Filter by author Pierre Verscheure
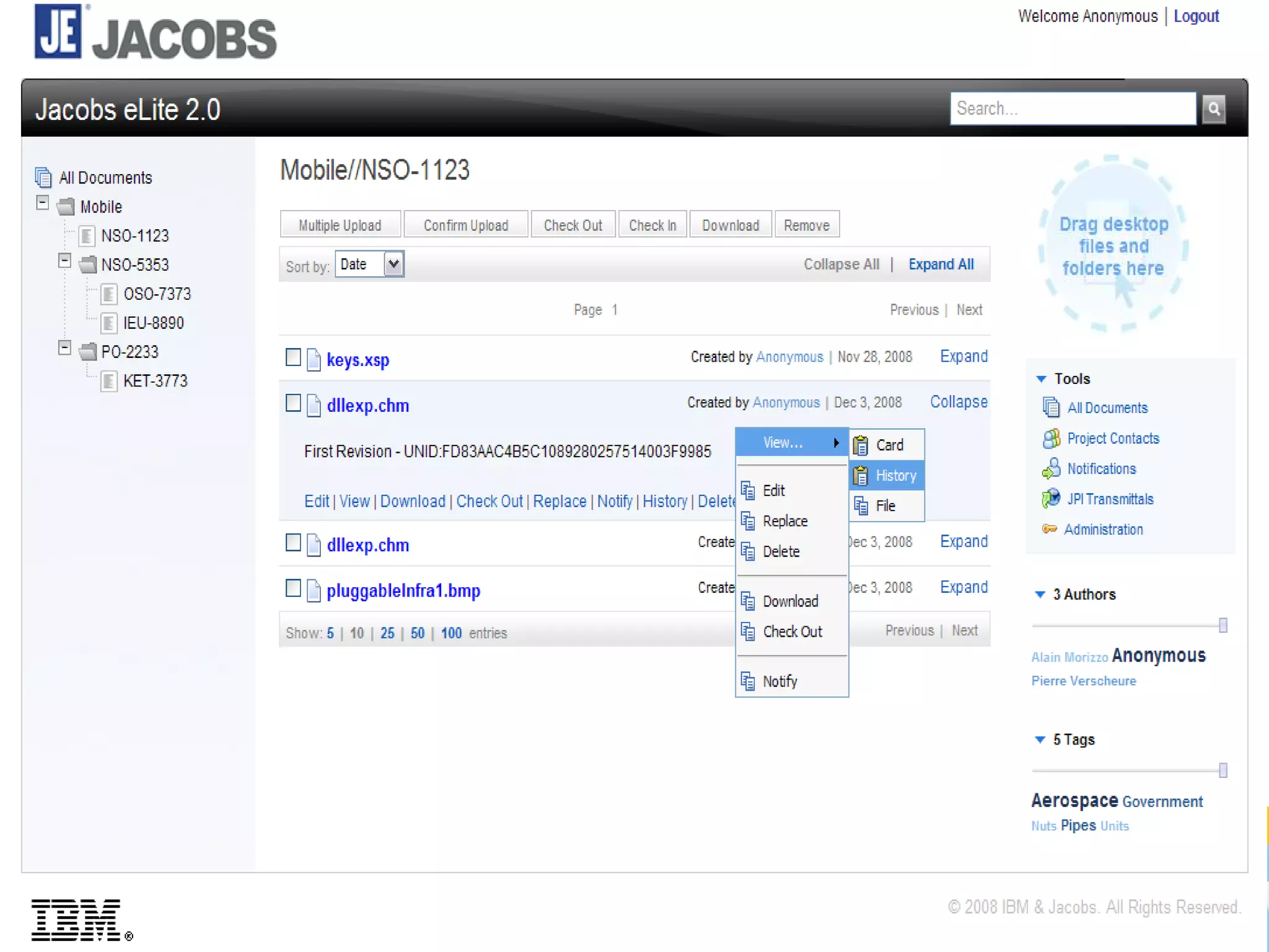This screenshot has width=1269, height=952. tap(1084, 681)
